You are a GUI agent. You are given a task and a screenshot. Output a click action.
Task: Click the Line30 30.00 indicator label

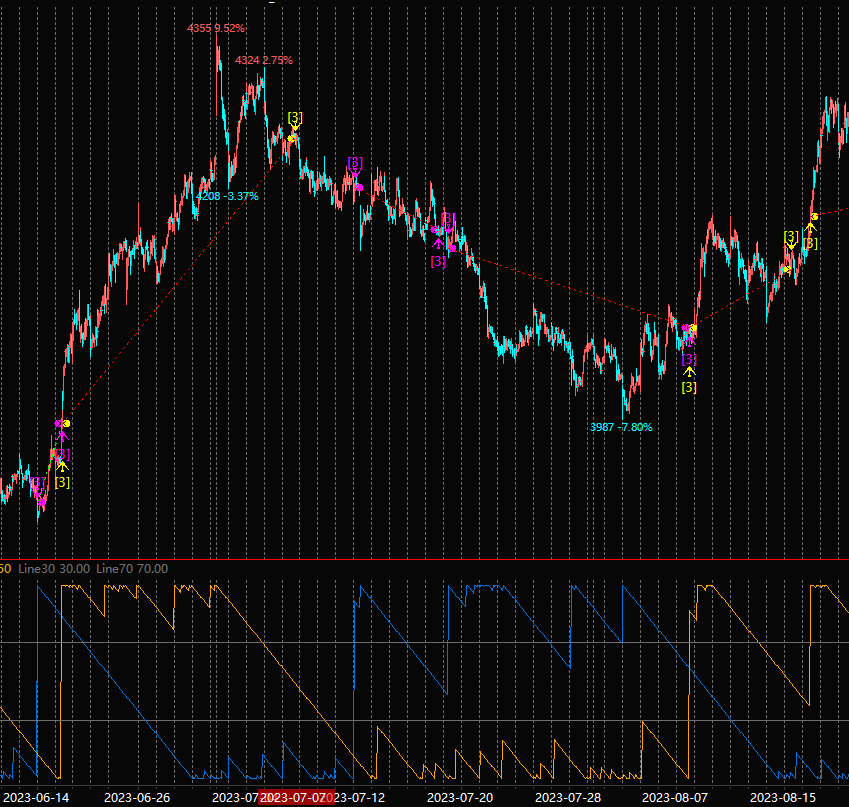pyautogui.click(x=54, y=568)
